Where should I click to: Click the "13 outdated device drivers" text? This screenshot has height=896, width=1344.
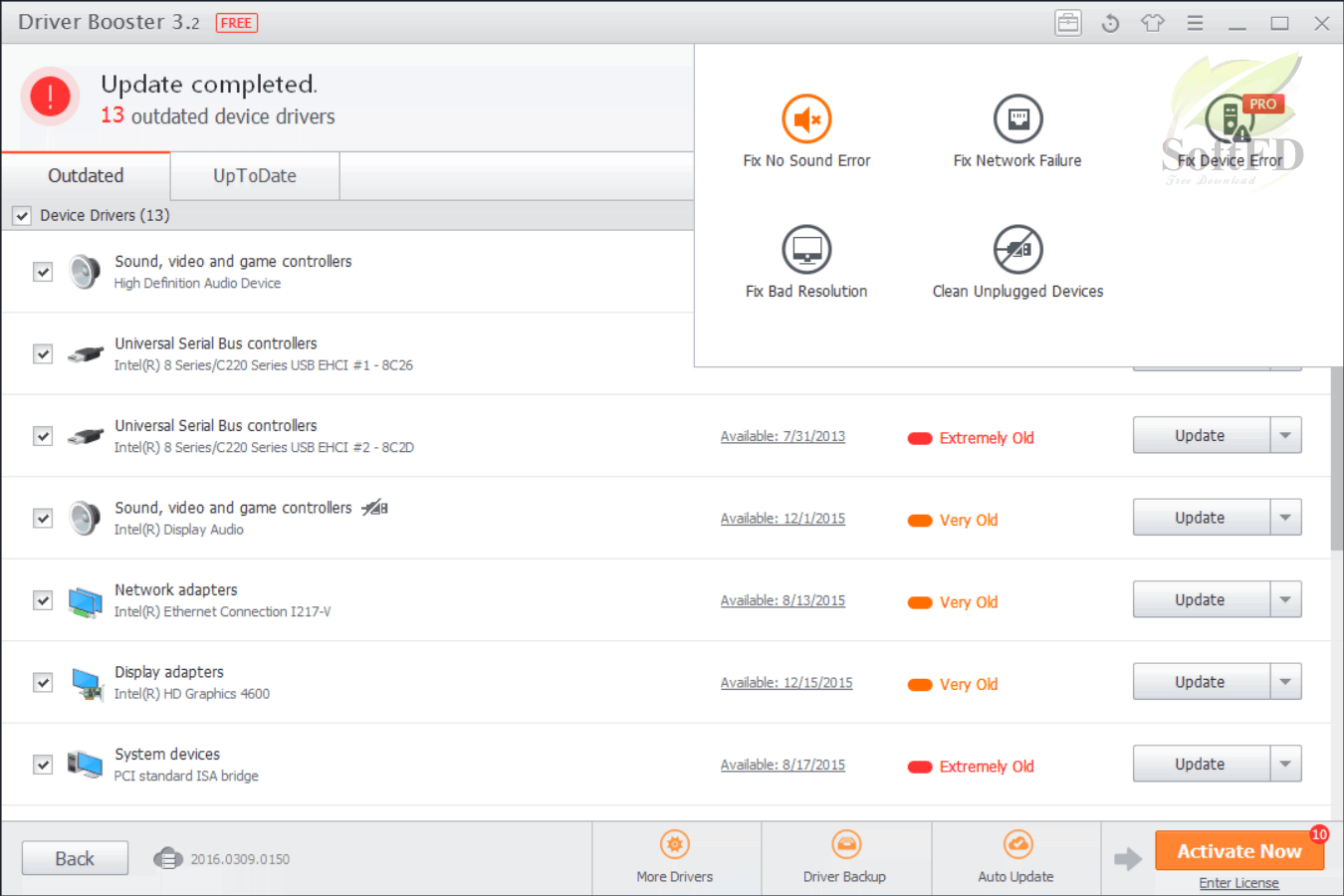pos(218,116)
